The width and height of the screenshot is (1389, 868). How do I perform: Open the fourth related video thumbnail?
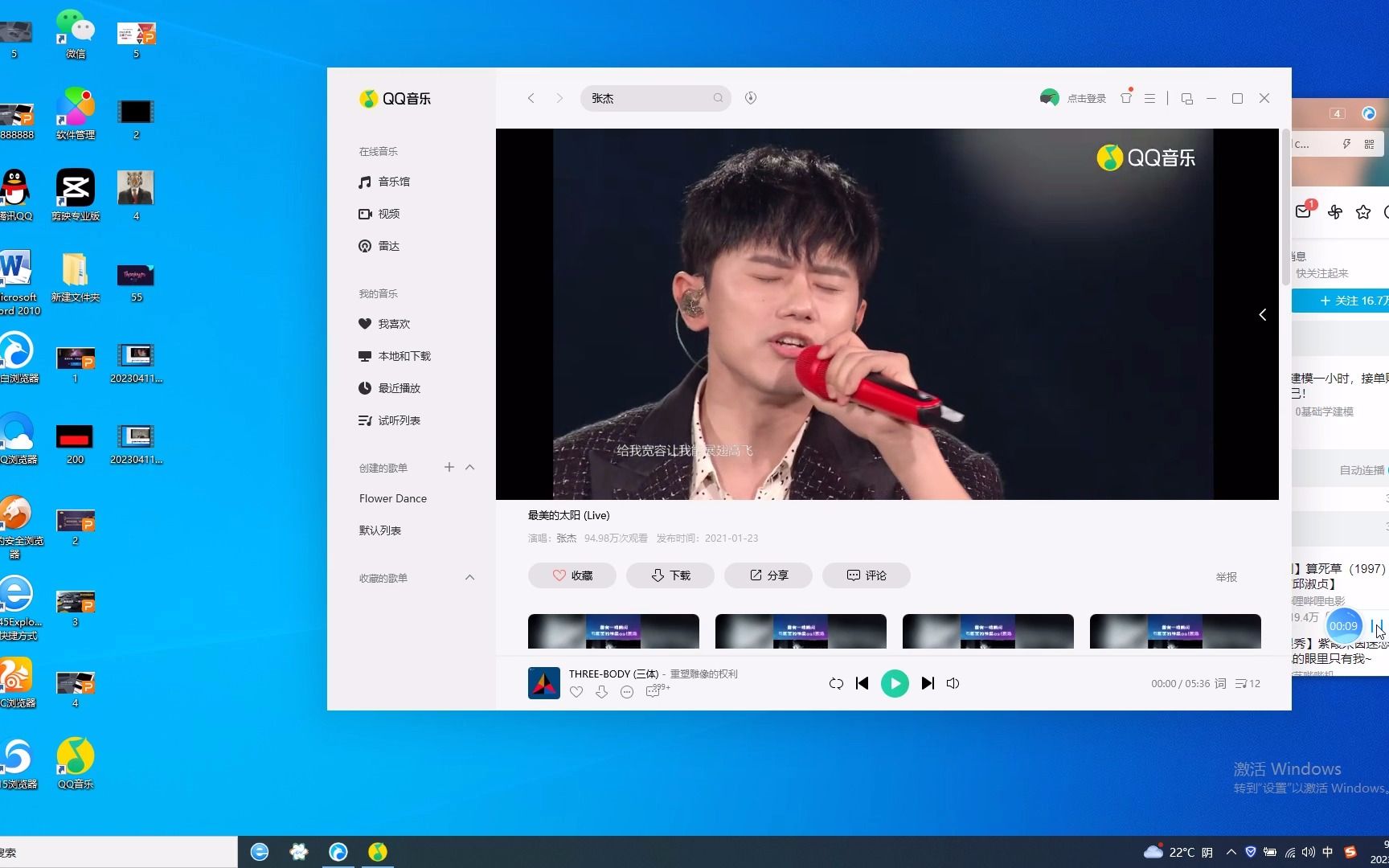coord(1175,631)
